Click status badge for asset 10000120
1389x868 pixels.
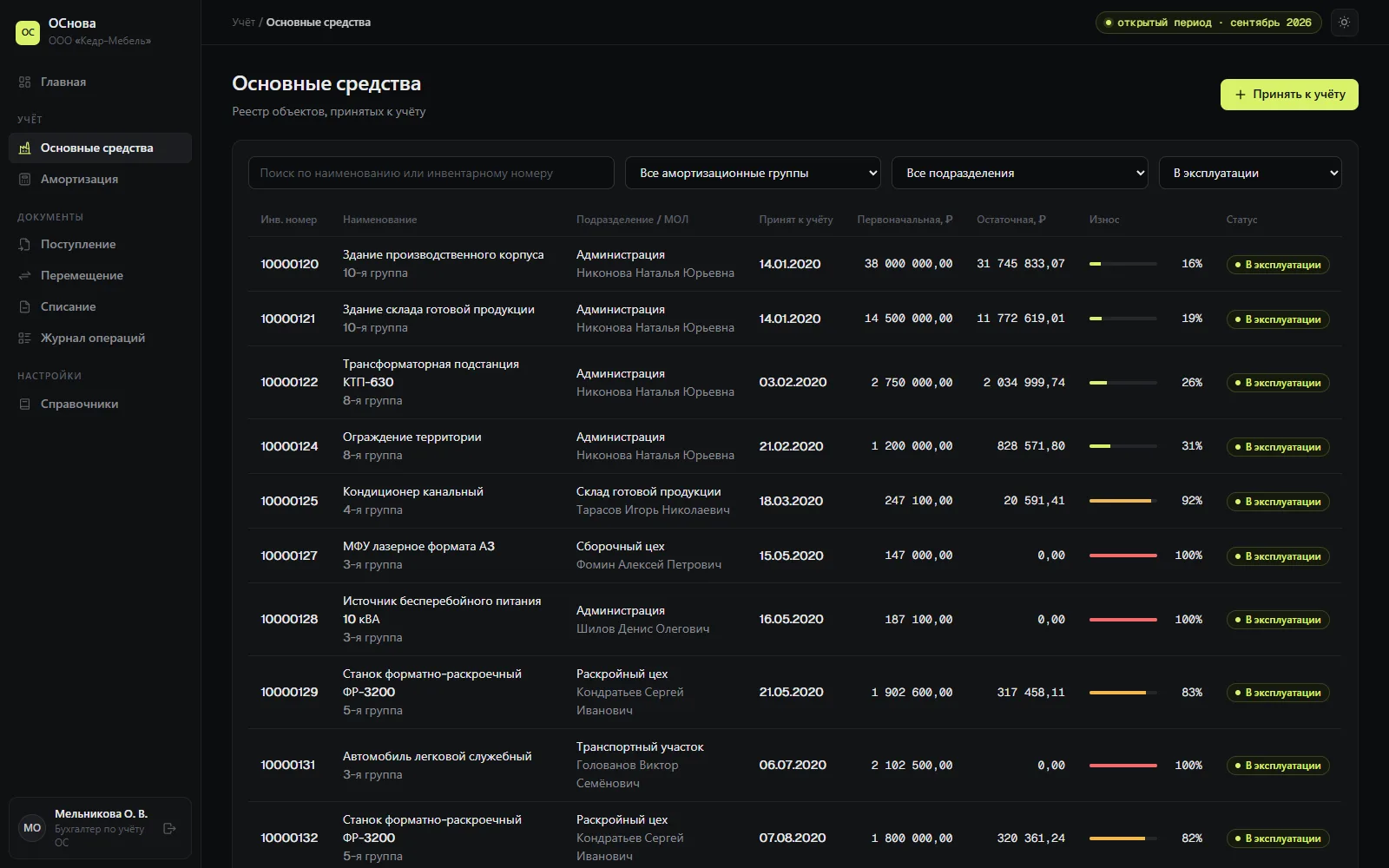tap(1278, 265)
